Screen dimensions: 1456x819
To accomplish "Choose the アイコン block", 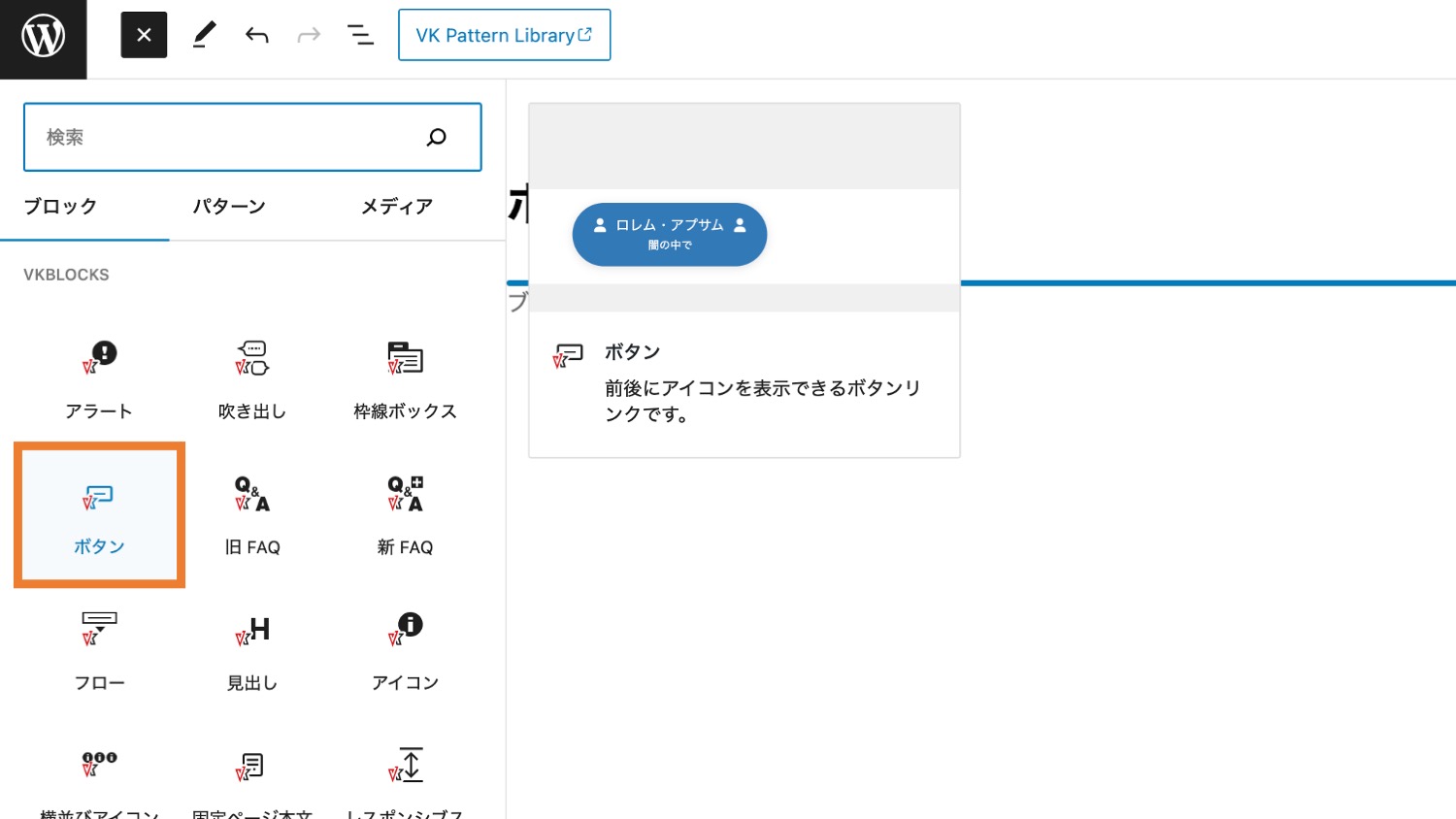I will click(x=405, y=650).
